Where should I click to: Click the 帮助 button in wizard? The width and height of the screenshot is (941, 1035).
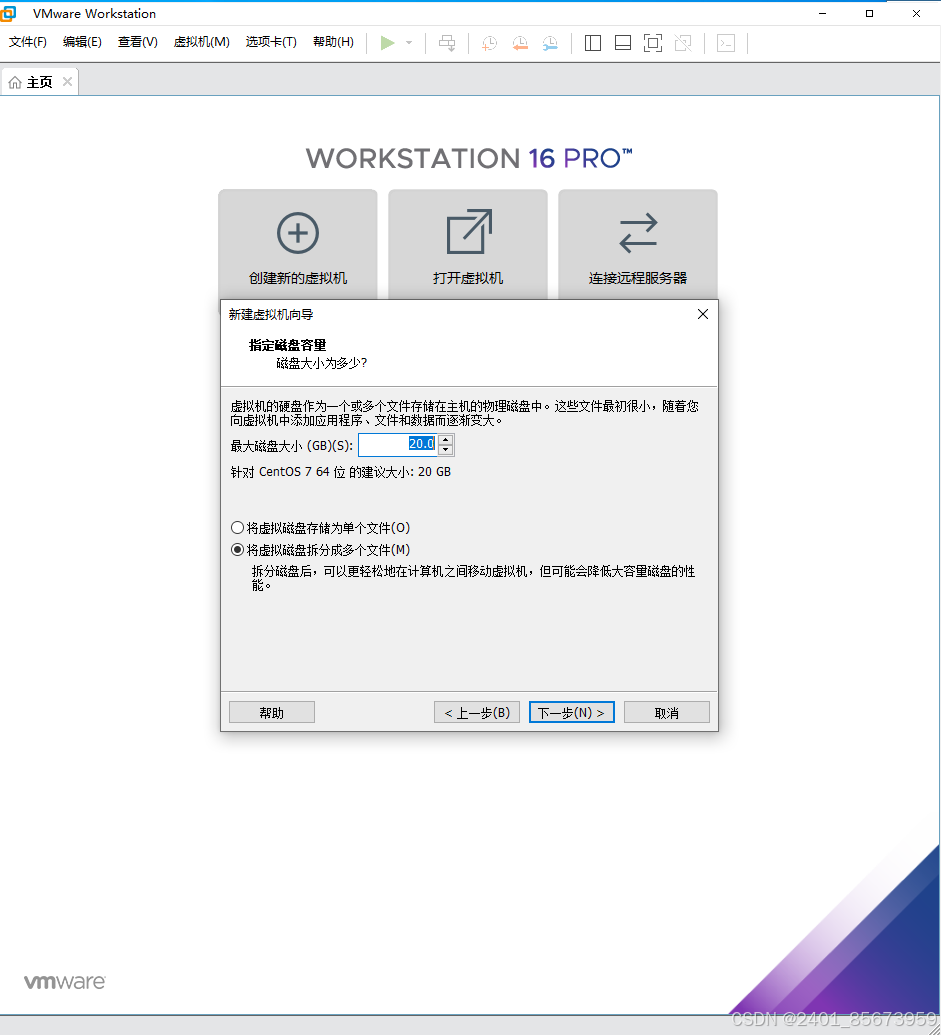coord(272,712)
